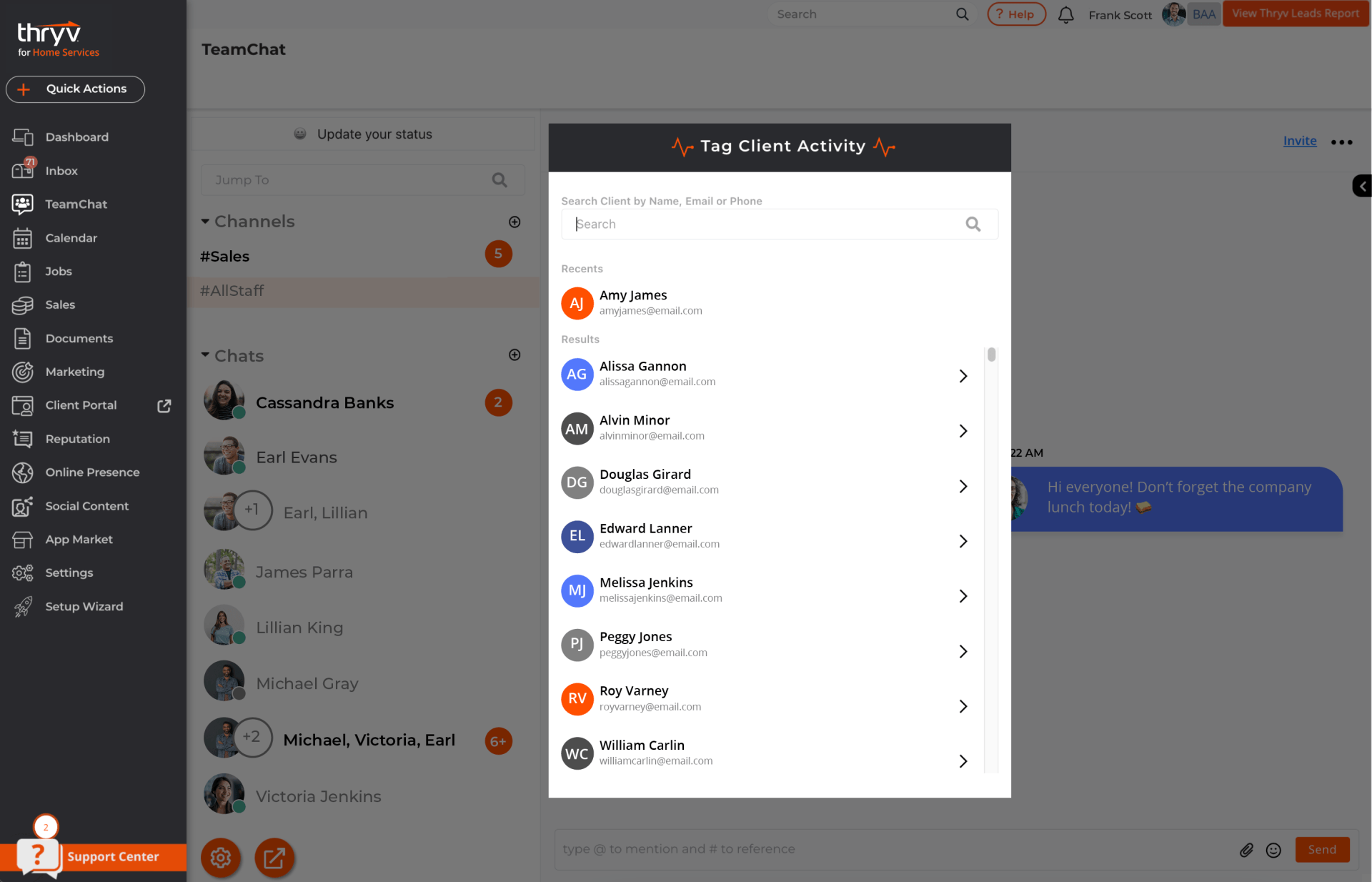The image size is (1372, 882).
Task: Start a new chat with plus icon
Action: click(x=514, y=355)
